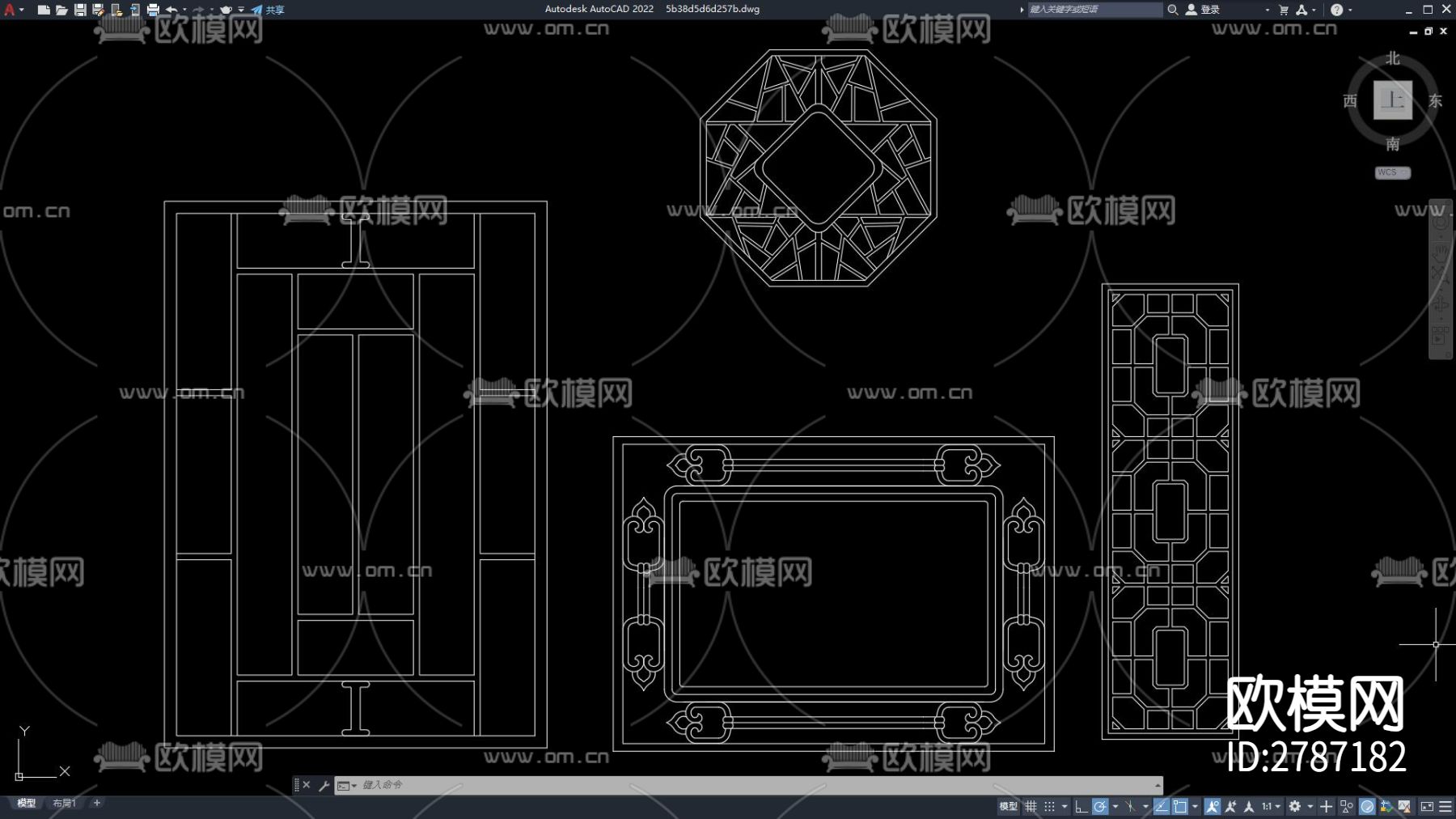Screen dimensions: 1456x819
Task: Click the Save to Web & Mobile icon
Action: click(x=134, y=10)
